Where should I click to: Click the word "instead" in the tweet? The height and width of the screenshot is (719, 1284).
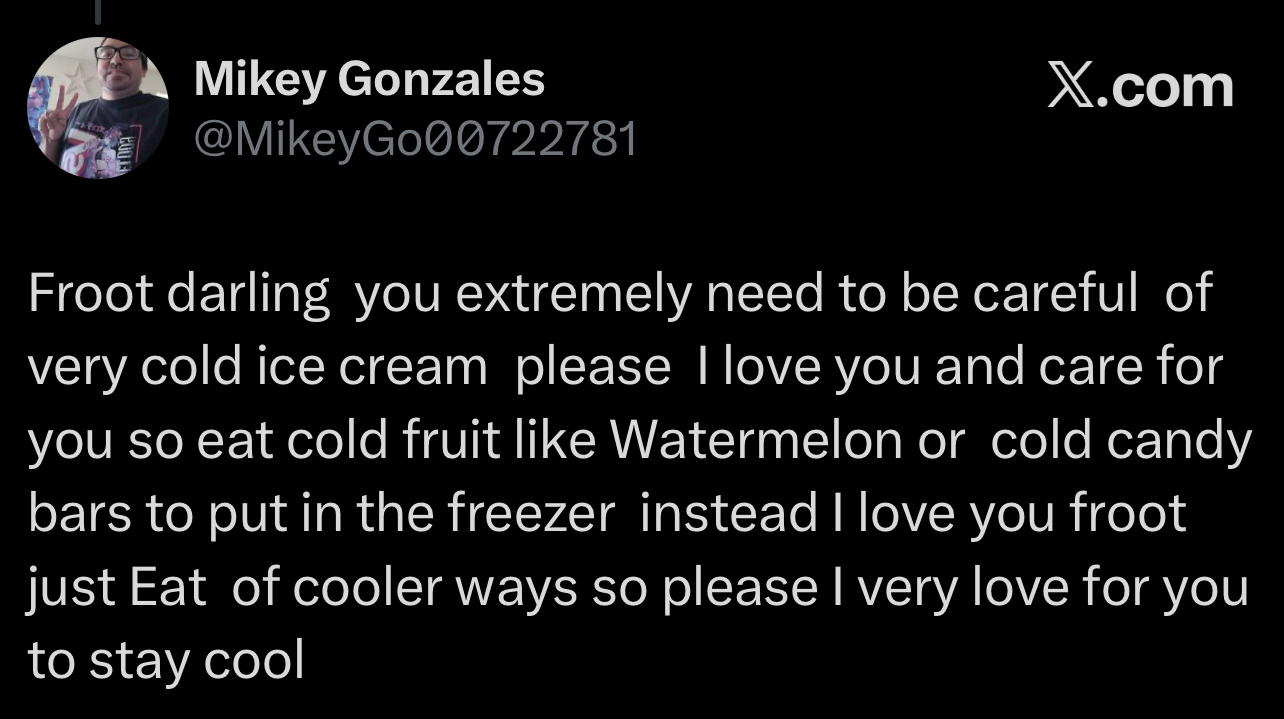coord(728,514)
